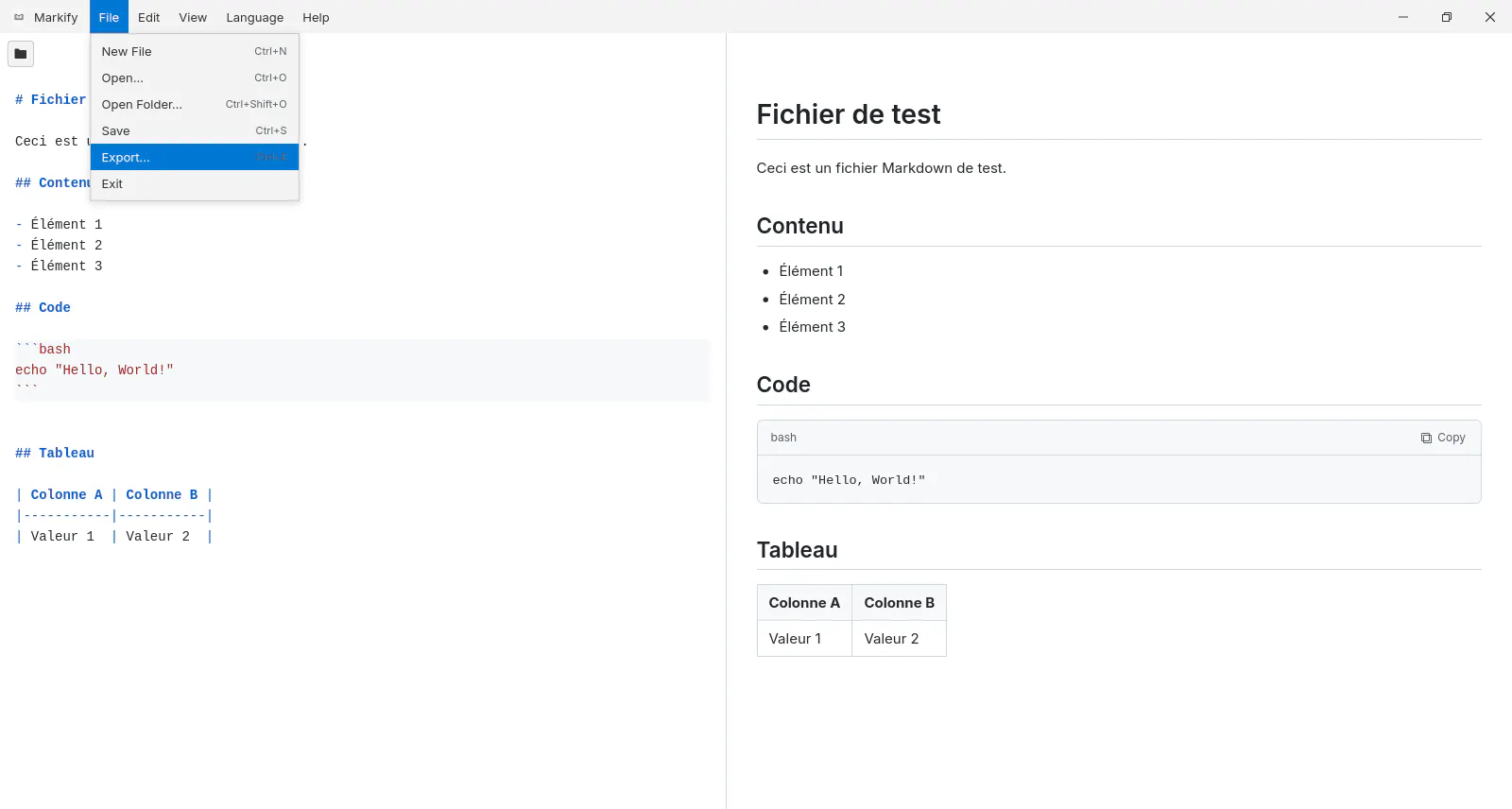Image resolution: width=1512 pixels, height=809 pixels.
Task: Click the '| Valeur 1 | Valeur 2 |' editor line
Action: [x=114, y=536]
